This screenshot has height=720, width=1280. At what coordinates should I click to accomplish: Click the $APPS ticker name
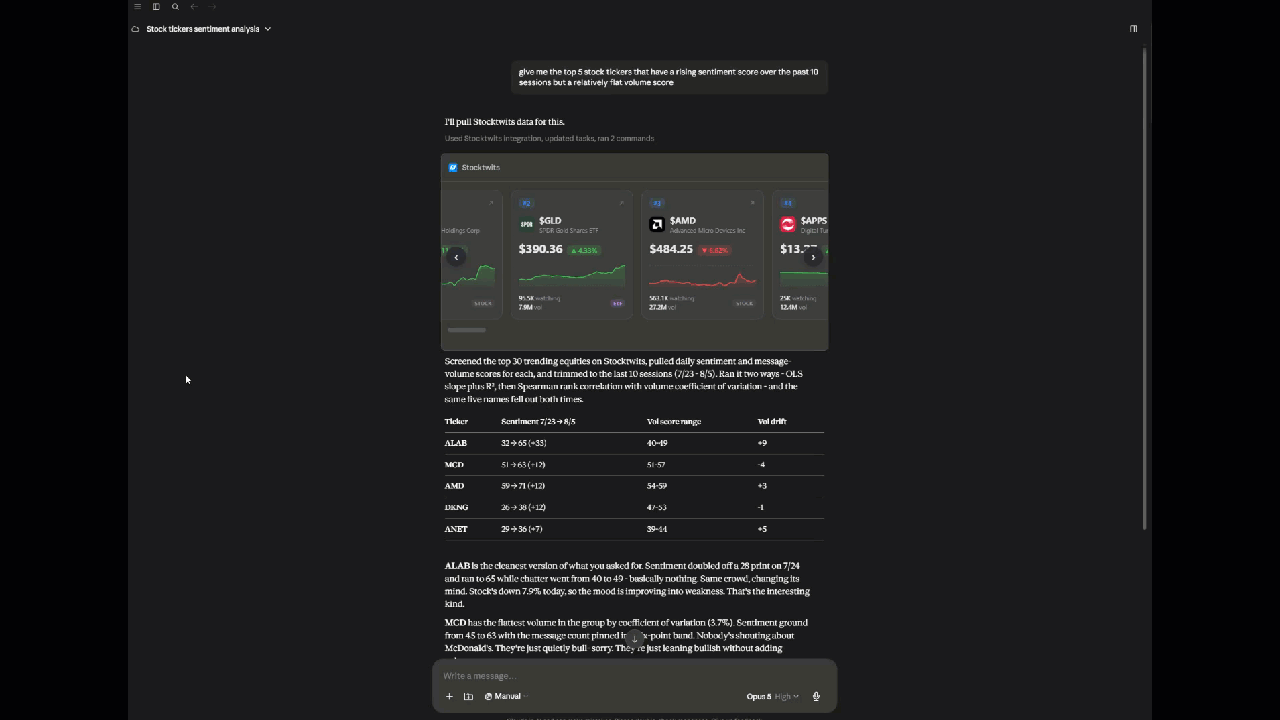(x=813, y=220)
